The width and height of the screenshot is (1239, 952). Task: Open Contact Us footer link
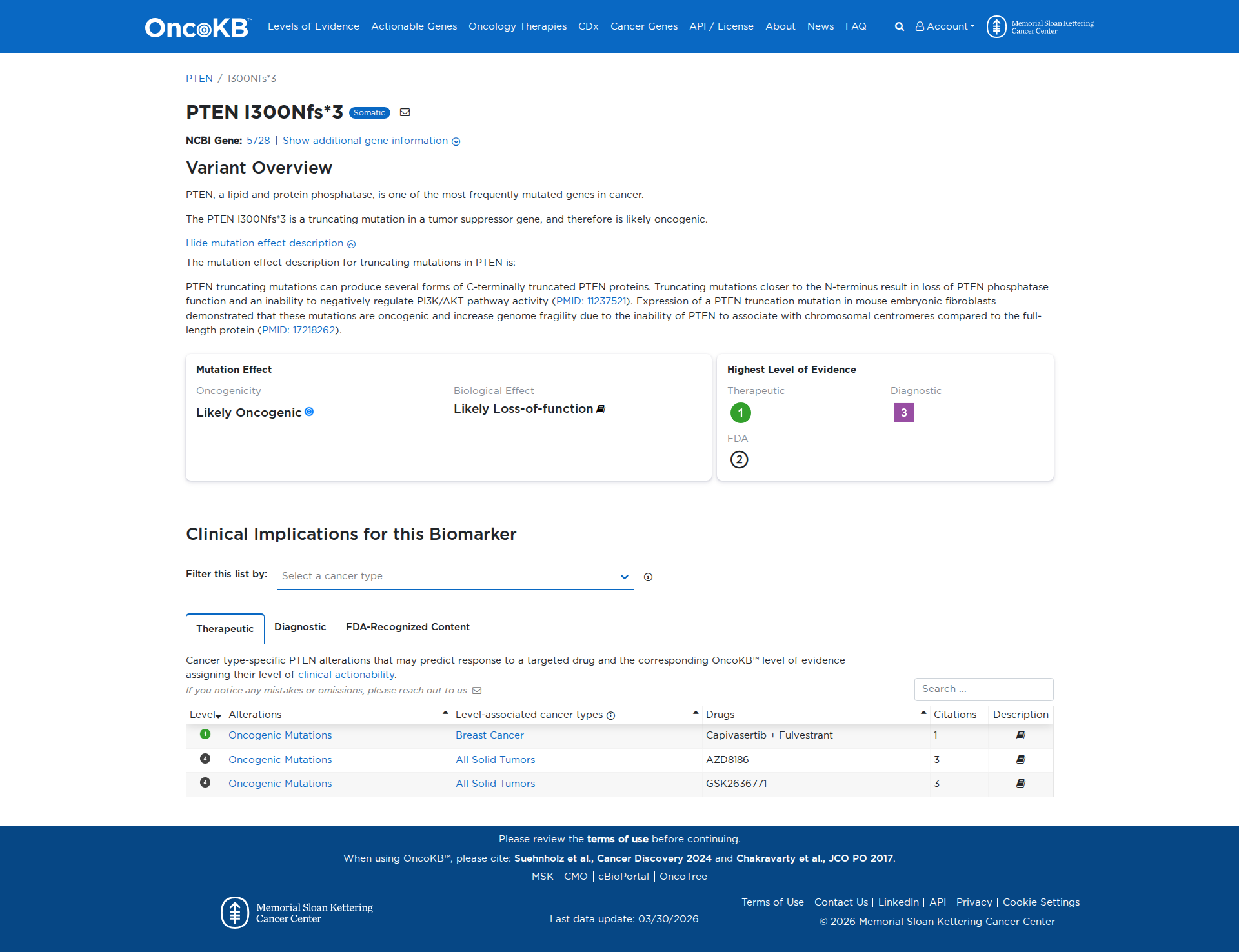[841, 902]
